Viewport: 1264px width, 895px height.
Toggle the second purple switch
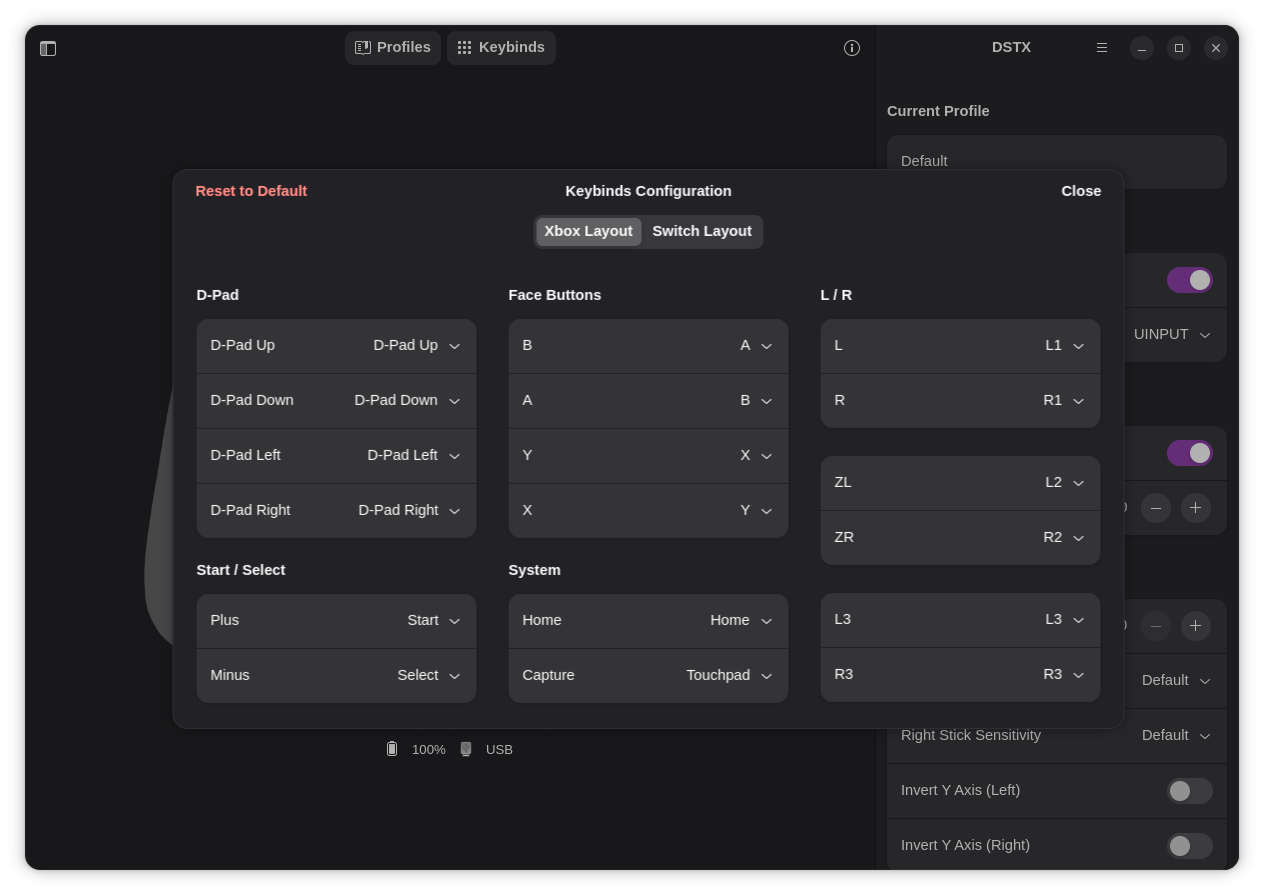(1190, 453)
